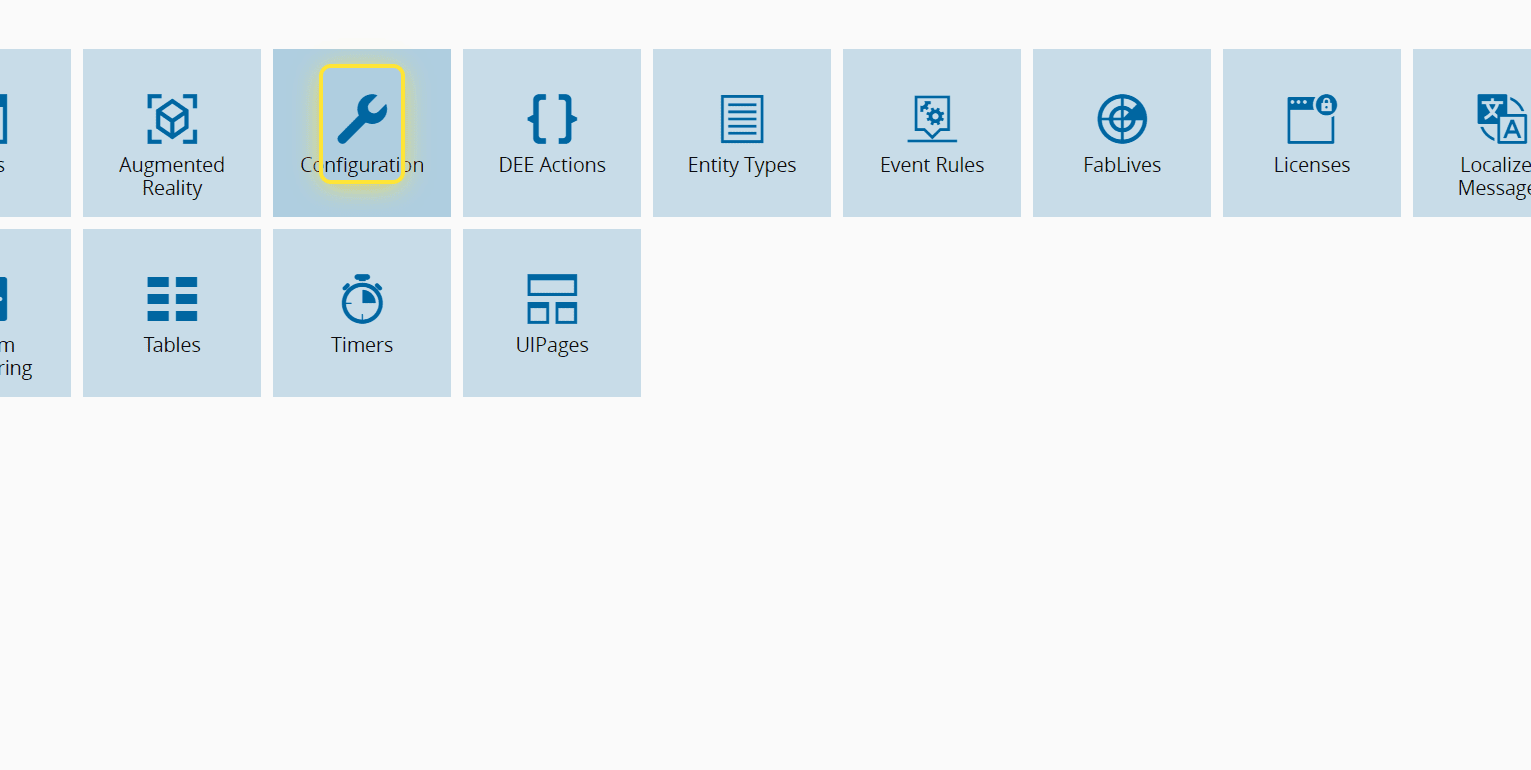Open the Entity Types label
The height and width of the screenshot is (770, 1531).
click(x=742, y=165)
